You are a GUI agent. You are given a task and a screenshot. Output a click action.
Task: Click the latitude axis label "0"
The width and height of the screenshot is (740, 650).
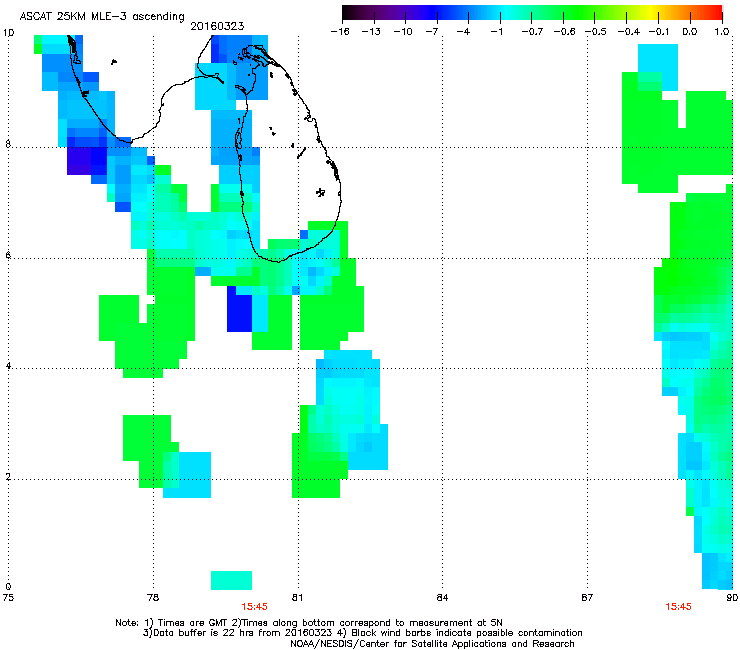tap(8, 587)
